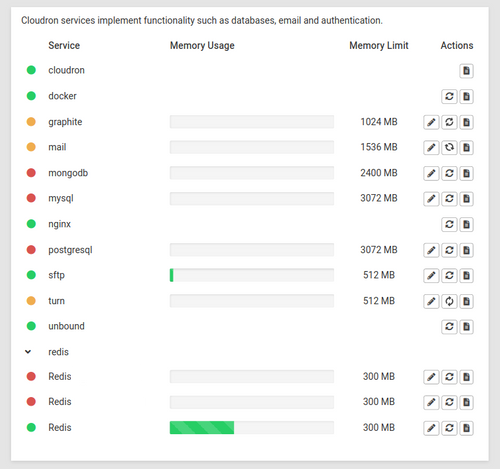500x469 pixels.
Task: Open logs for the cloudron service
Action: 466,71
